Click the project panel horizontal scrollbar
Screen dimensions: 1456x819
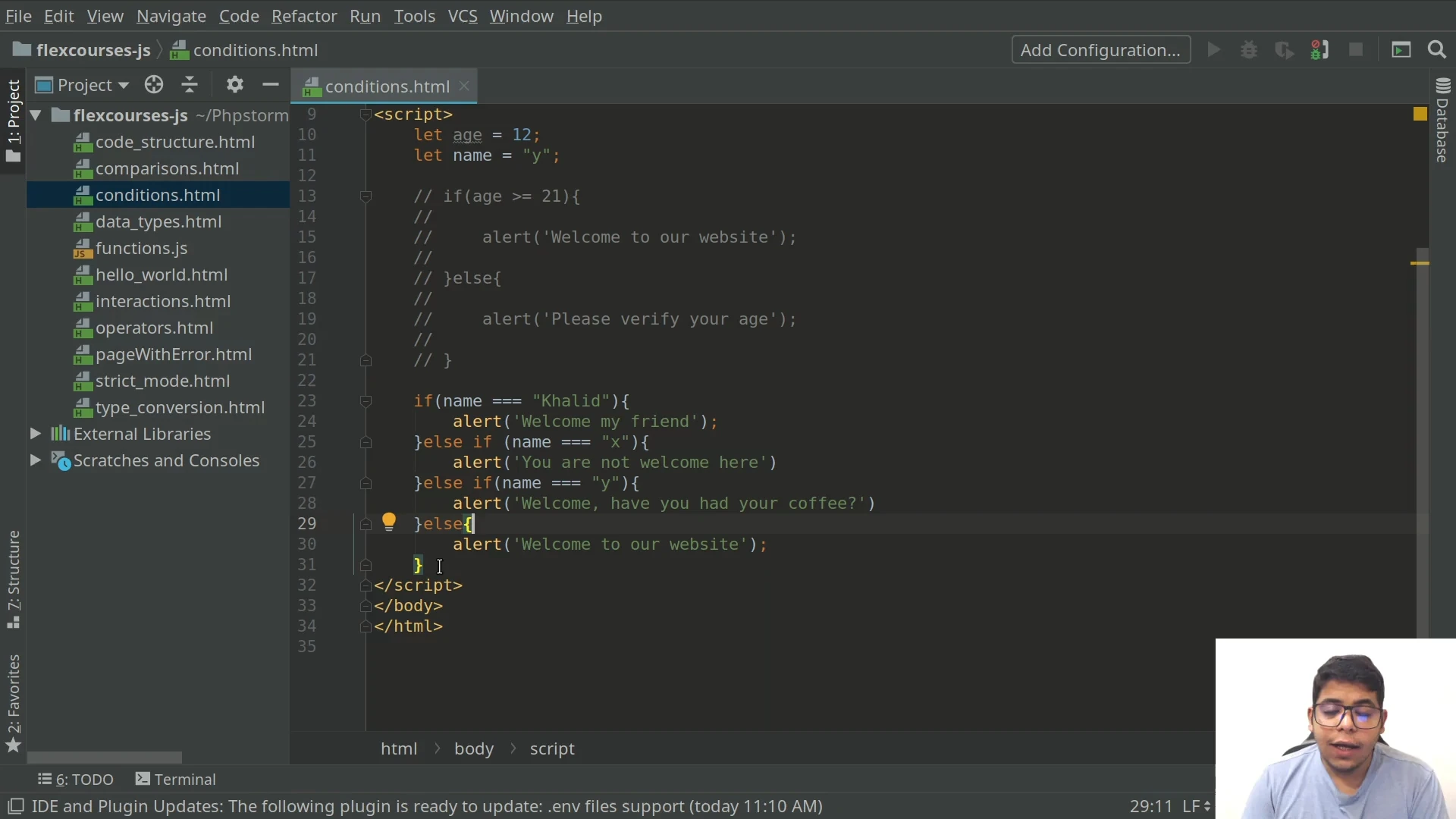pyautogui.click(x=105, y=758)
